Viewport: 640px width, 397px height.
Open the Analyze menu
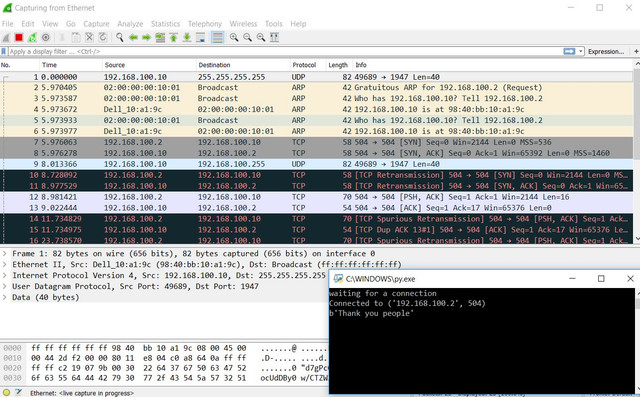coord(130,24)
